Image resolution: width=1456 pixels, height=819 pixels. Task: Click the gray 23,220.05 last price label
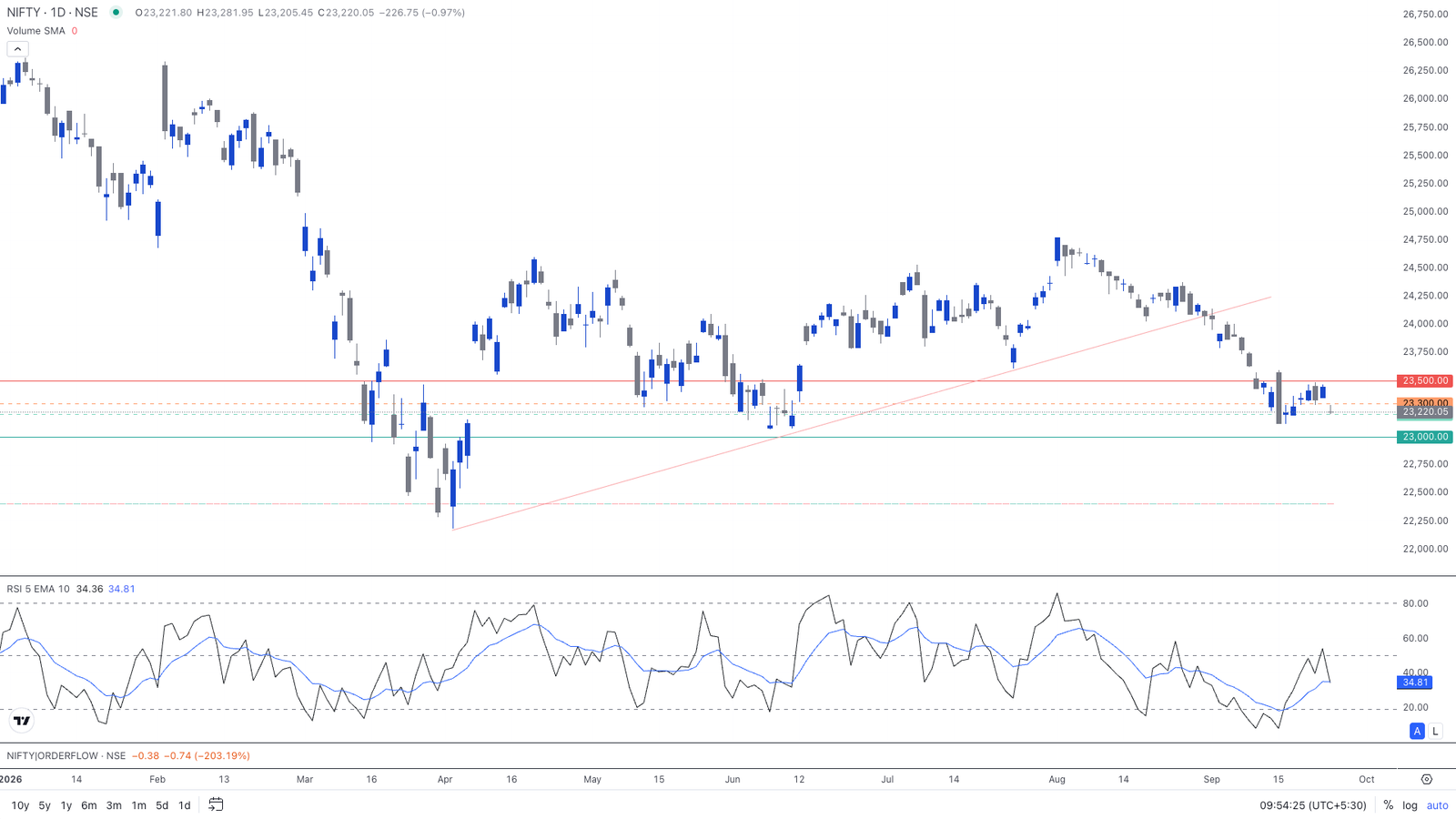click(1425, 412)
